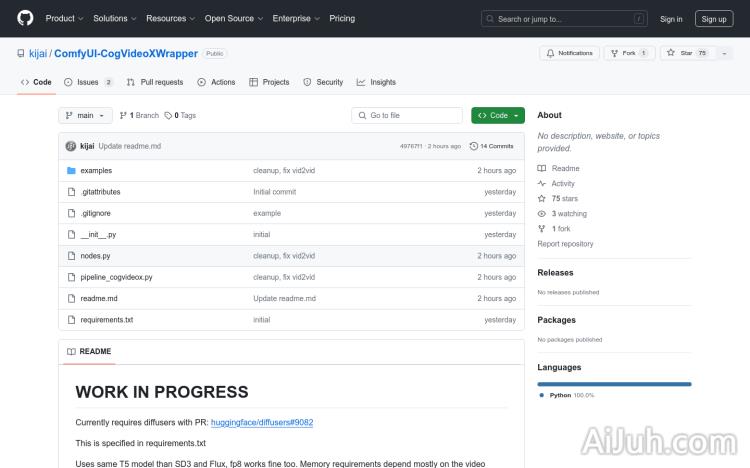The width and height of the screenshot is (750, 468).
Task: Open the Branch count link
Action: 142,116
